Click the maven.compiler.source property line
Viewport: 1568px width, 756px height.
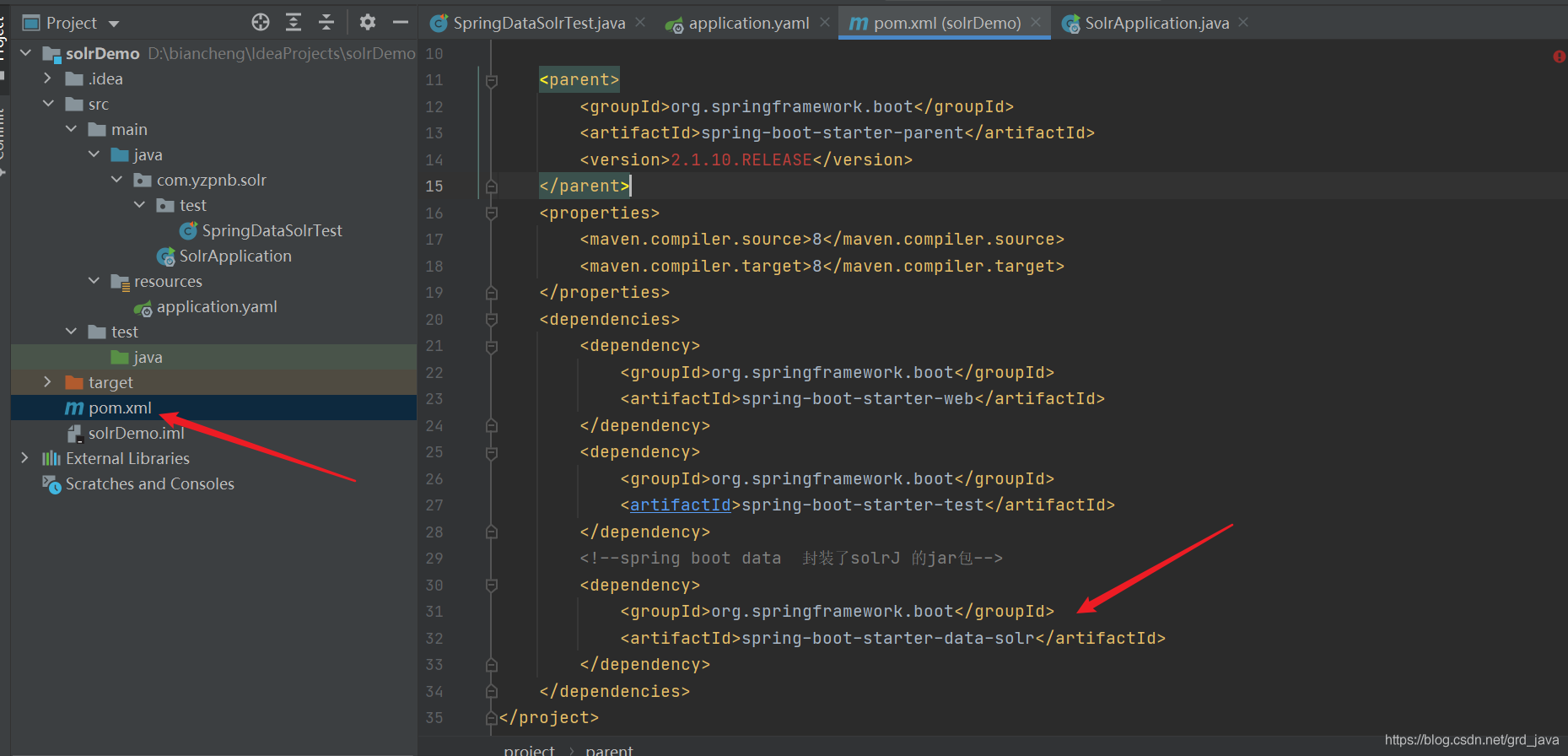click(822, 240)
